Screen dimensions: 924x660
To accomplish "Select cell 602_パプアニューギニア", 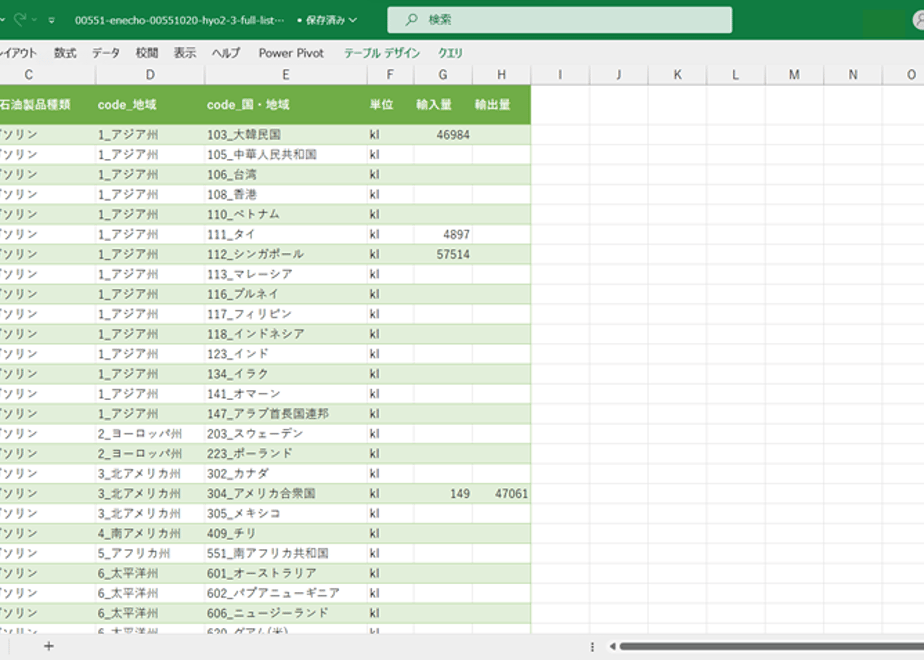I will pyautogui.click(x=285, y=593).
